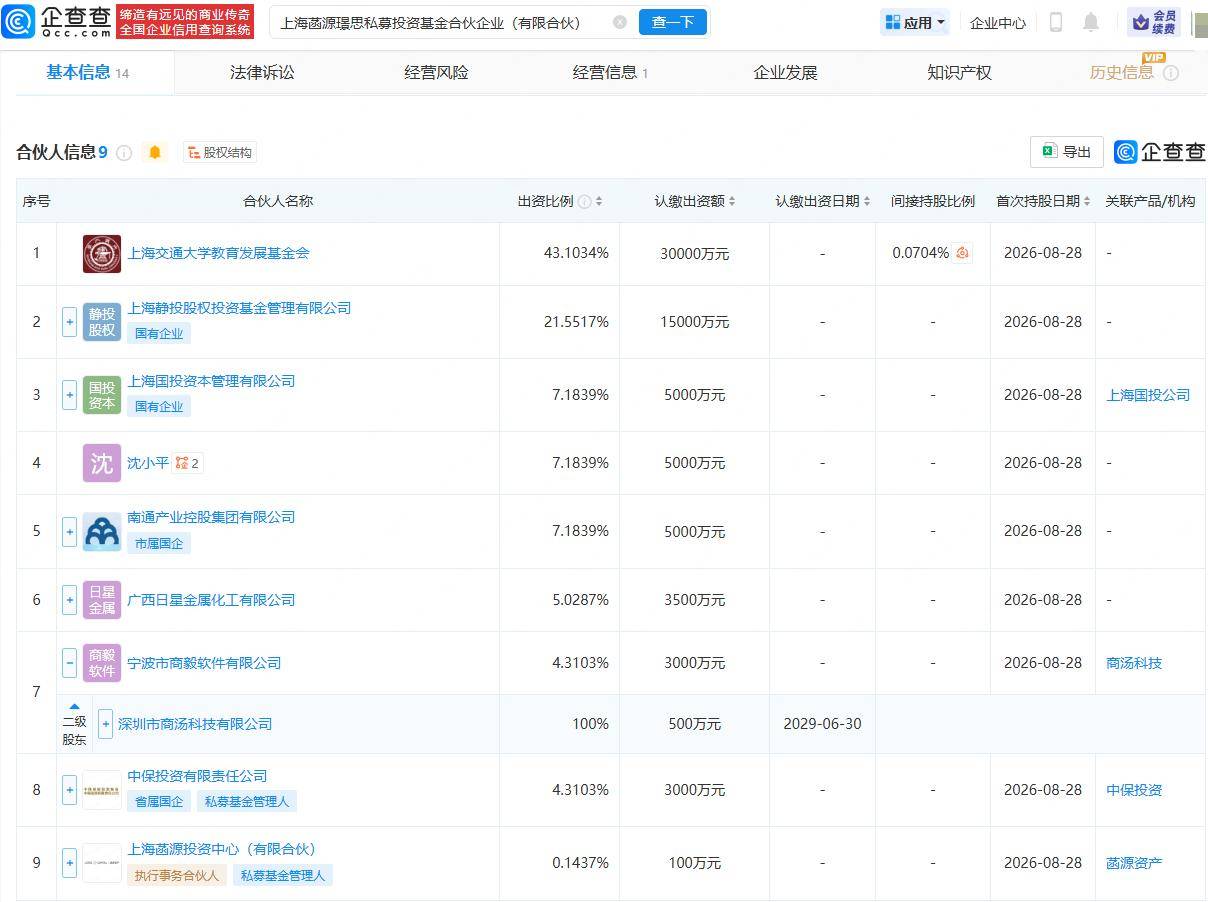
Task: Open 上海交通大学教育发展基金会 link
Action: [x=218, y=253]
